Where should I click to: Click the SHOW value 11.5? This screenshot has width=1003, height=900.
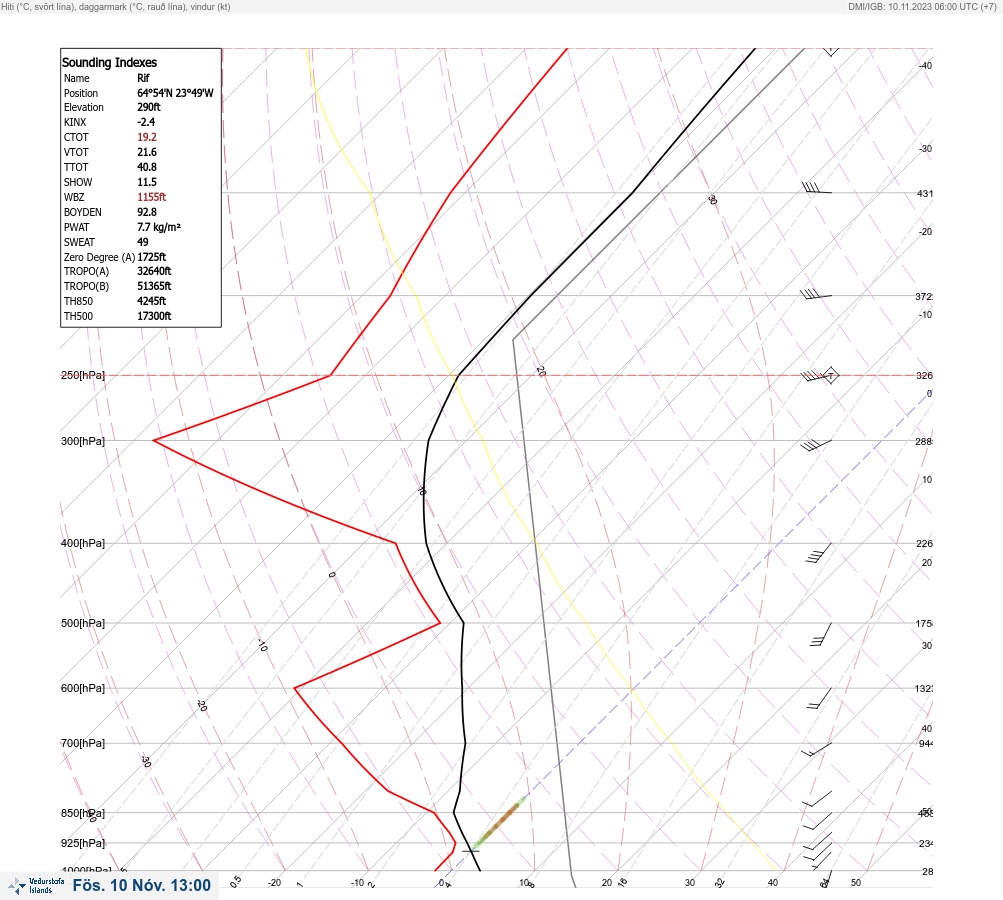click(146, 182)
